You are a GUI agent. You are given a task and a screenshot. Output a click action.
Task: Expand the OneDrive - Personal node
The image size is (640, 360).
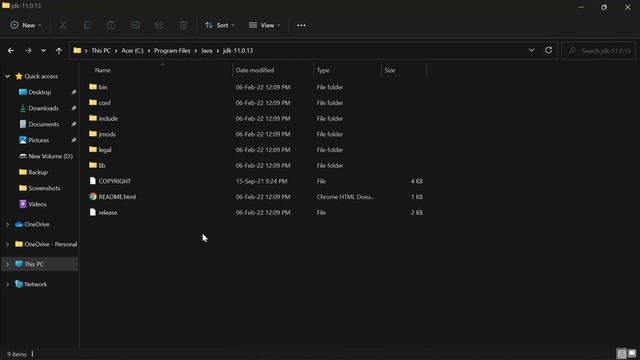7,244
